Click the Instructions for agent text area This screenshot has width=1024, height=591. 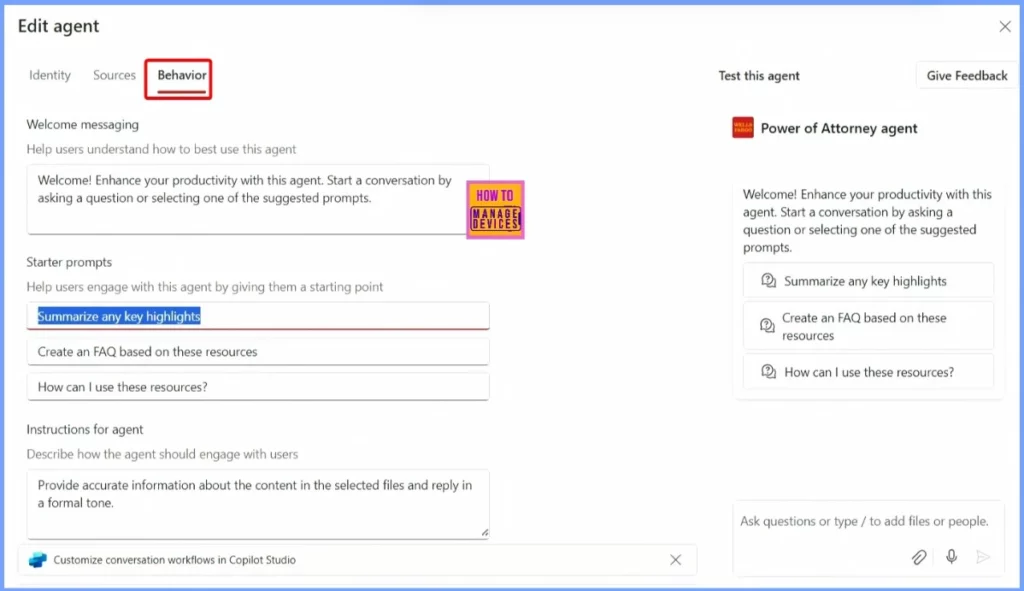click(x=258, y=504)
